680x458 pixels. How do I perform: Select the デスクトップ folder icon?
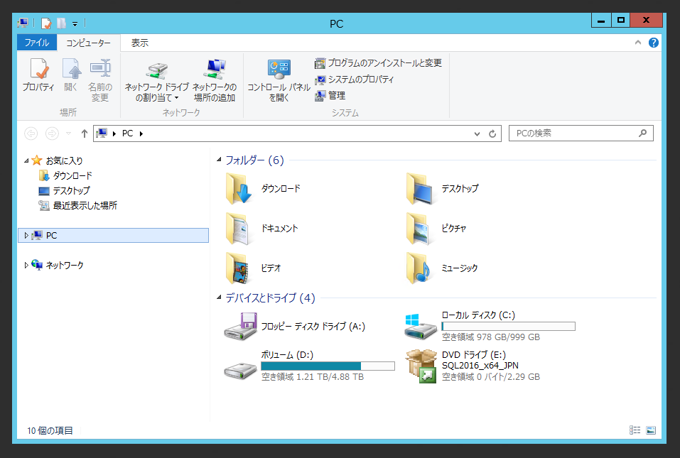pyautogui.click(x=419, y=189)
